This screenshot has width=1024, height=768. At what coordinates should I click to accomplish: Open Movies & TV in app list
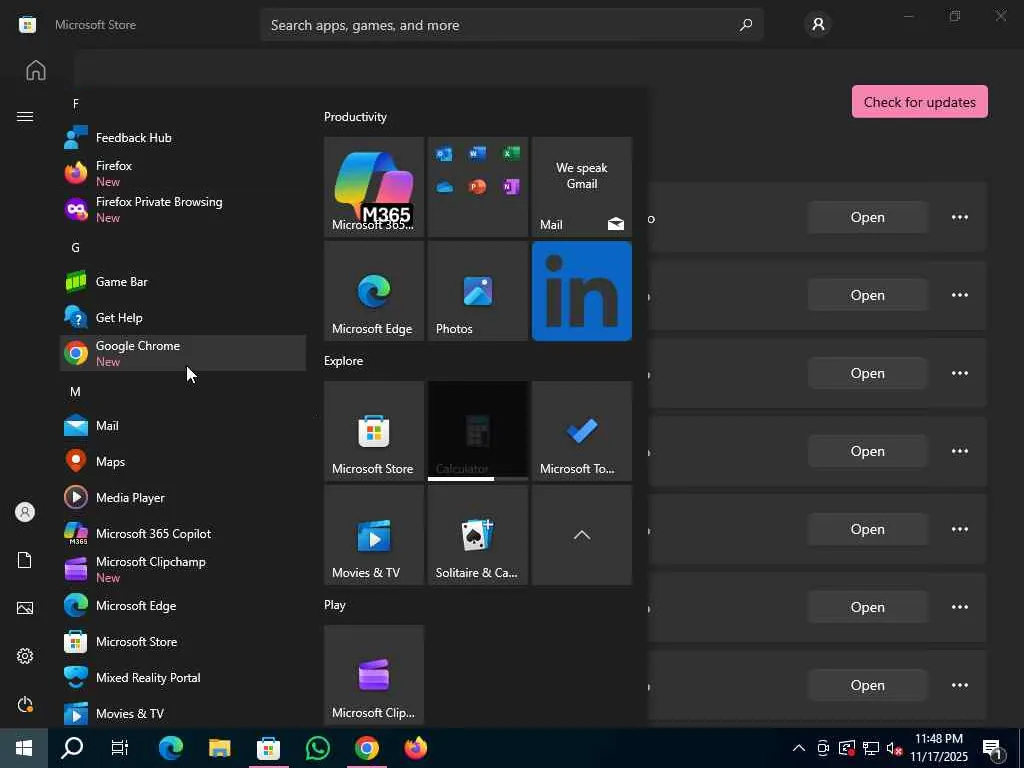point(183,713)
